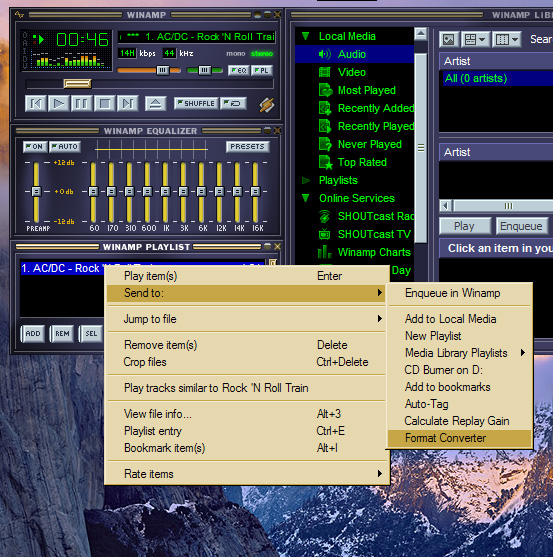
Task: Click the Audio speaker icon
Action: (325, 54)
